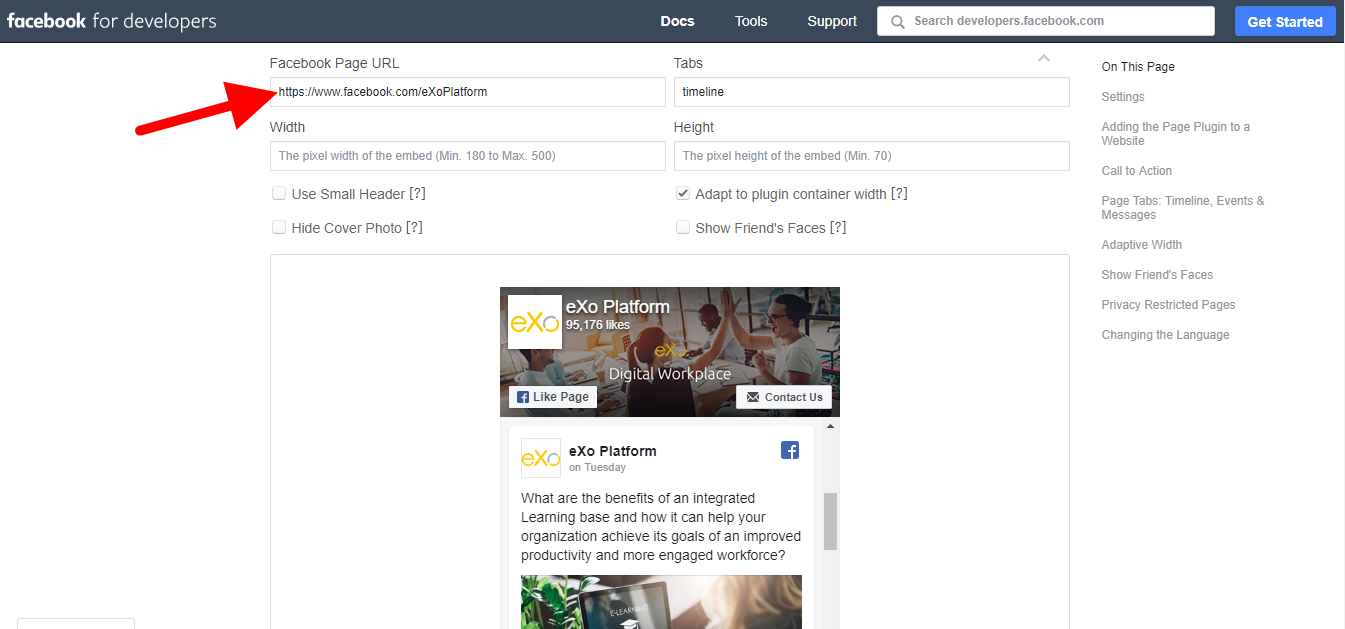This screenshot has width=1345, height=629.
Task: Click the Get Started button
Action: tap(1285, 21)
